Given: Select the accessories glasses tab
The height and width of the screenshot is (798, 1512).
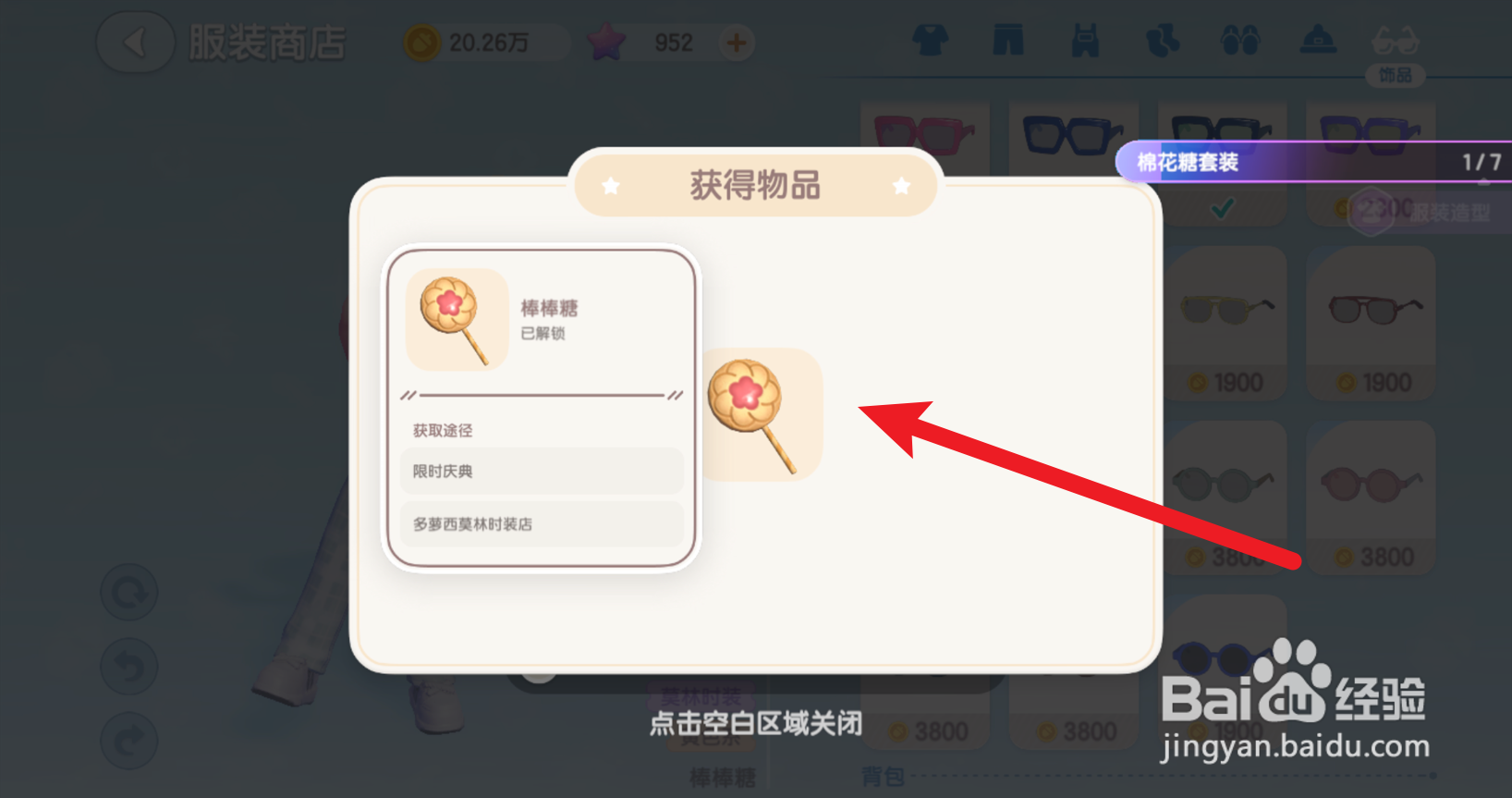Looking at the screenshot, I should coord(1396,52).
